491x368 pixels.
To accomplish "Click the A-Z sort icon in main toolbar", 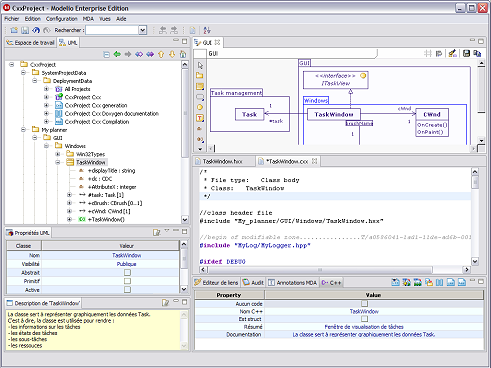I will click(207, 30).
